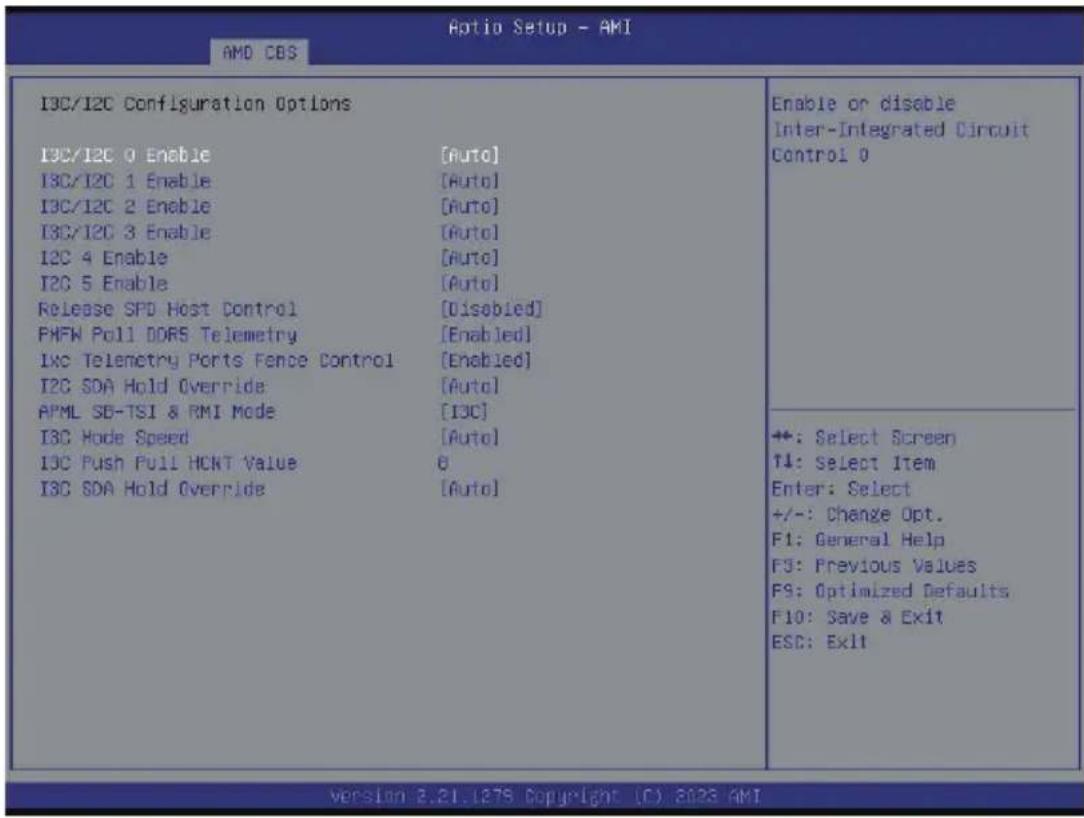Open the I3C/I2C 0 Enable Auto value

pos(469,155)
